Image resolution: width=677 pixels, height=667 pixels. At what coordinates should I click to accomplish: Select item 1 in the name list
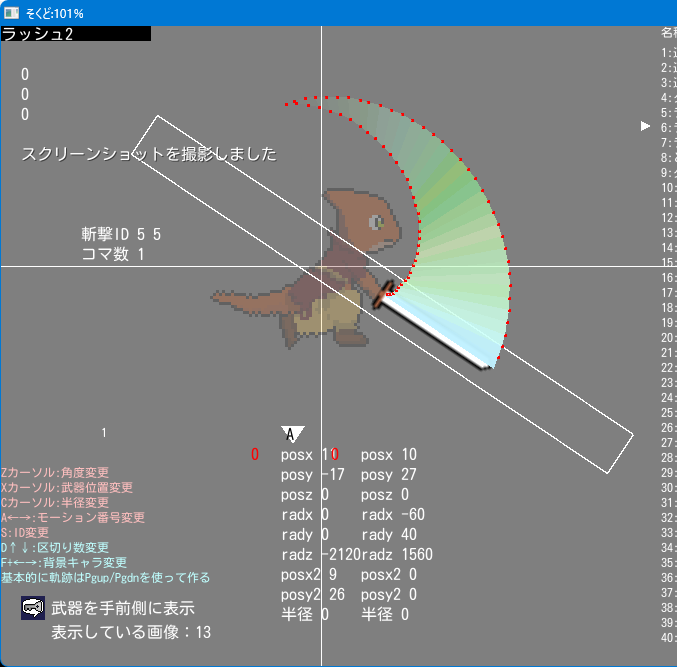coord(668,52)
